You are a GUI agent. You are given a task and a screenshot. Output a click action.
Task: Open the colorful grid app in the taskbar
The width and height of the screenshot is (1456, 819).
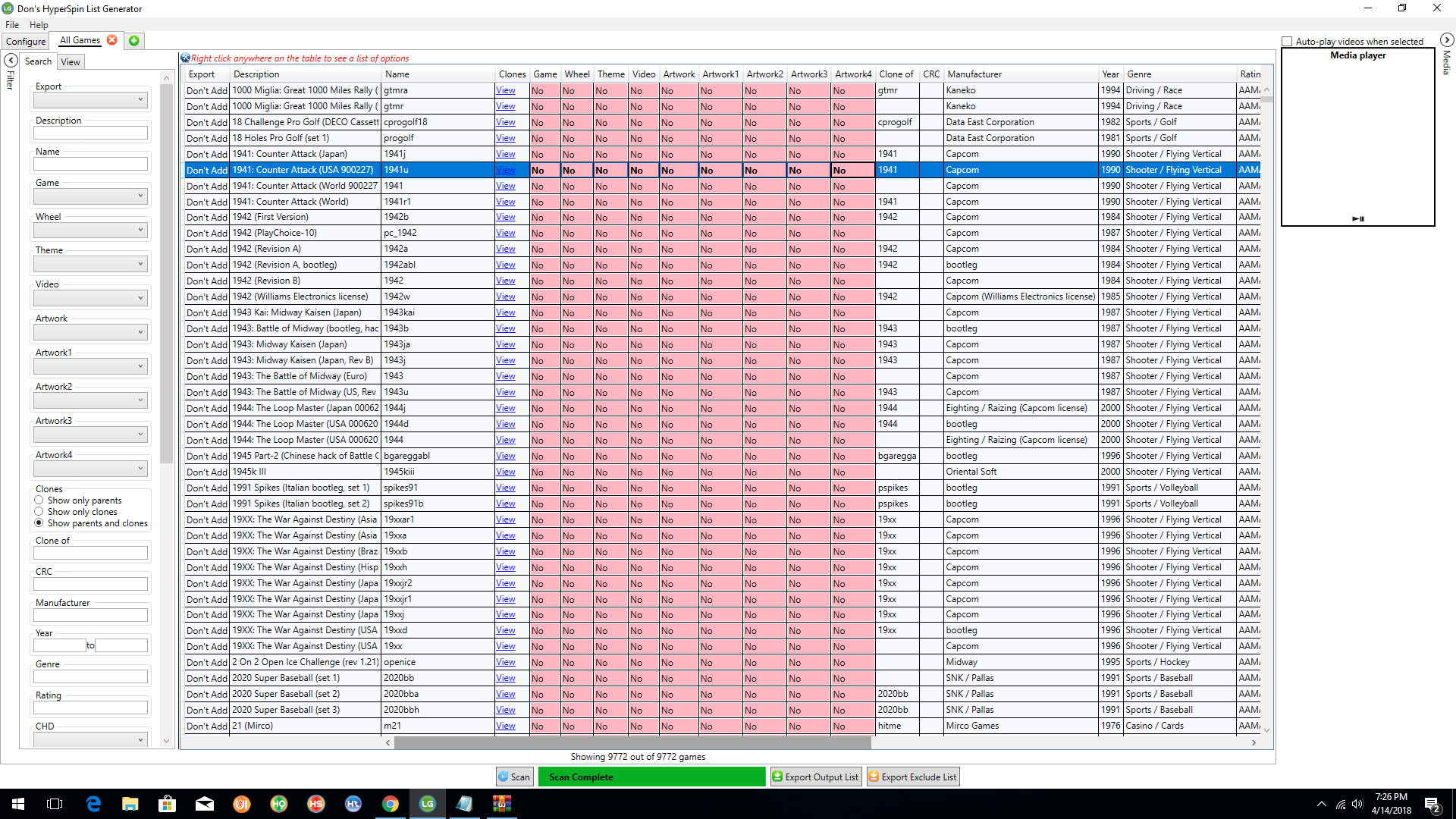(x=502, y=804)
